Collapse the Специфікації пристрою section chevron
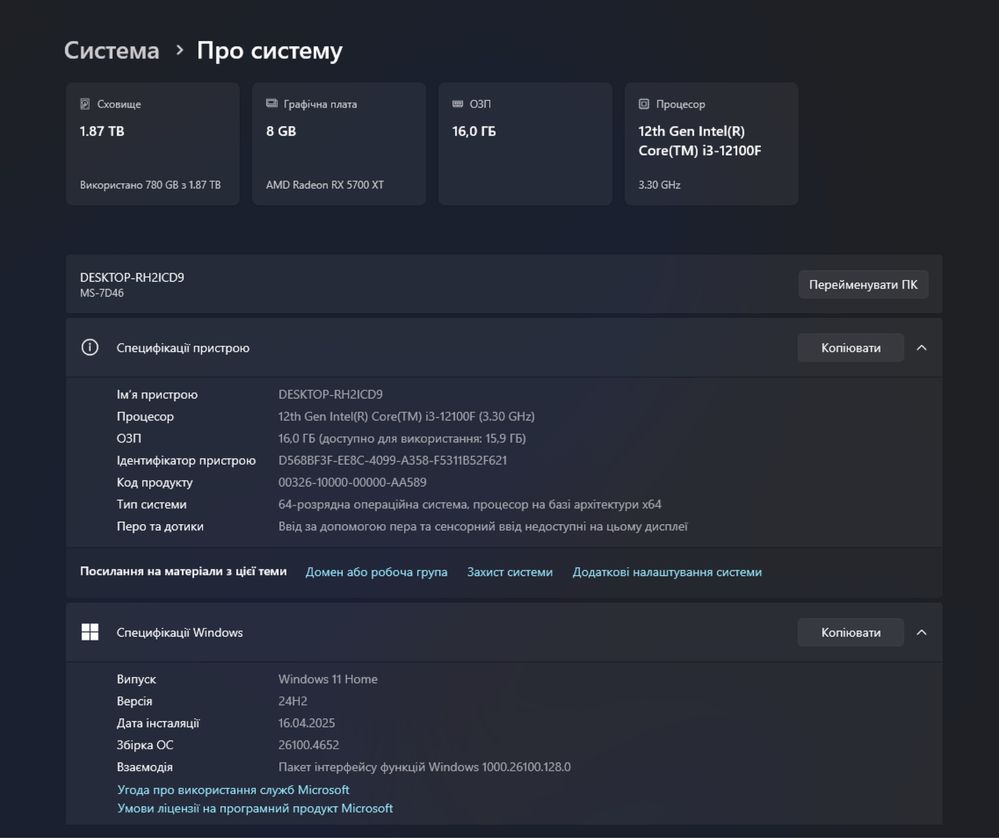The width and height of the screenshot is (999, 838). [x=921, y=348]
